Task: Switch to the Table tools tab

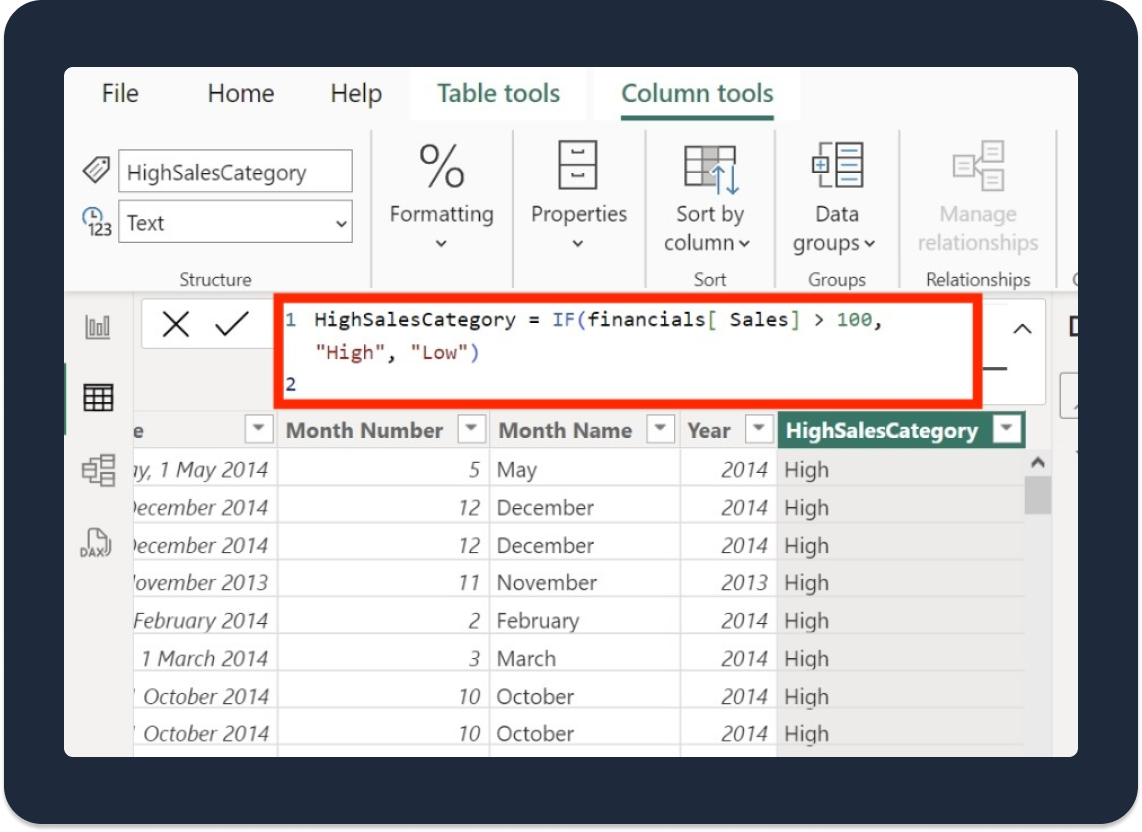Action: [x=498, y=93]
